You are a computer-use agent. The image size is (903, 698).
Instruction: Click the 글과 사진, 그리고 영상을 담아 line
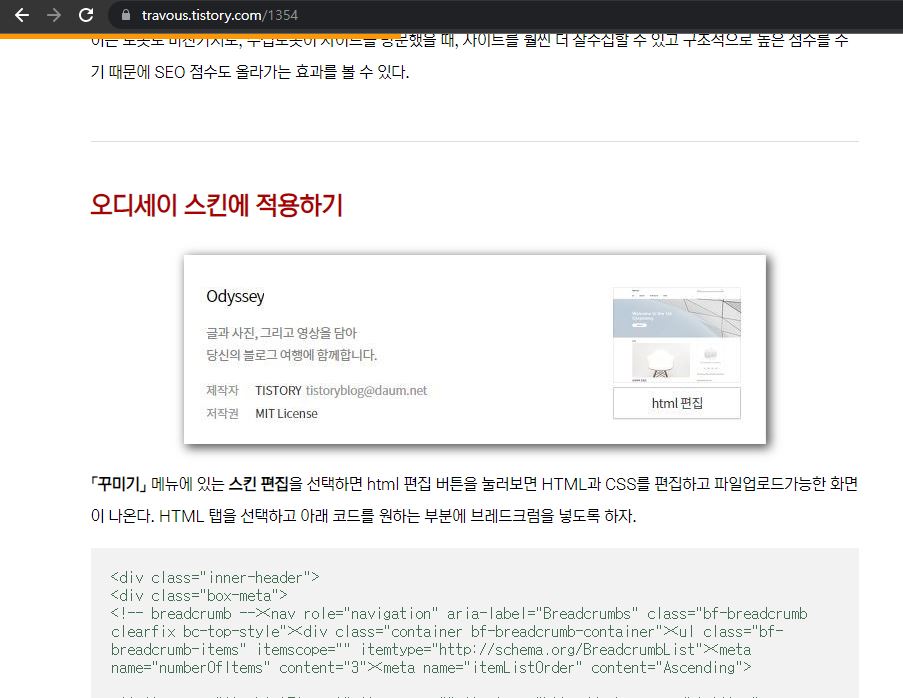coord(282,333)
